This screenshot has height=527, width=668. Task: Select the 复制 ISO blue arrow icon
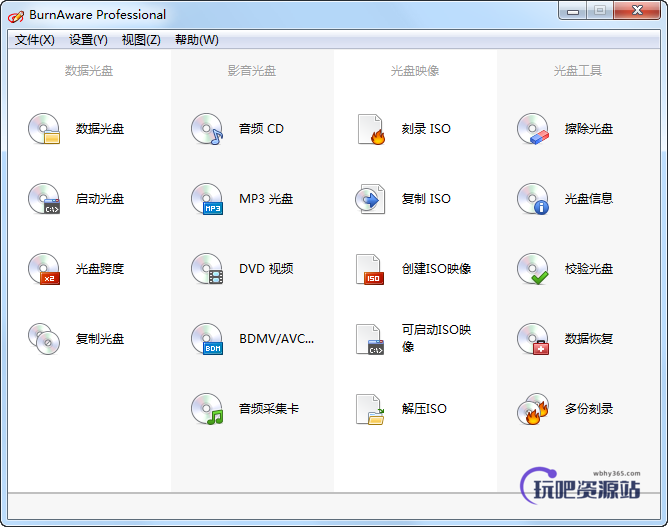point(370,199)
